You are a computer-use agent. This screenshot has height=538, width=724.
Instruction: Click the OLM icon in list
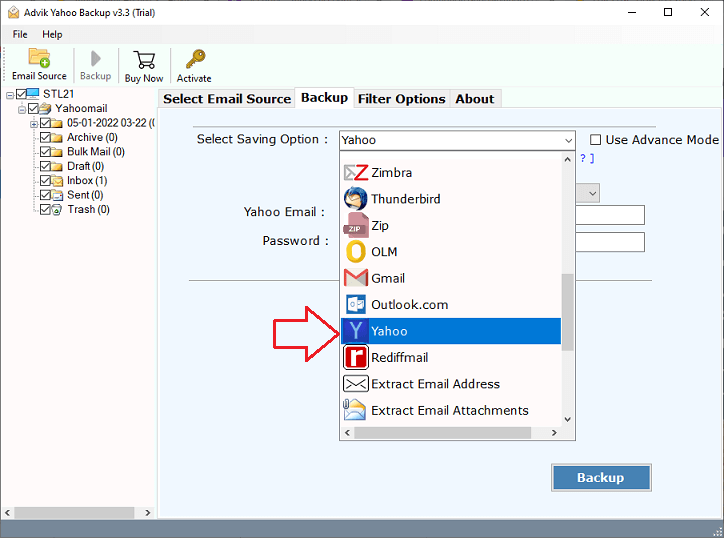pos(356,252)
